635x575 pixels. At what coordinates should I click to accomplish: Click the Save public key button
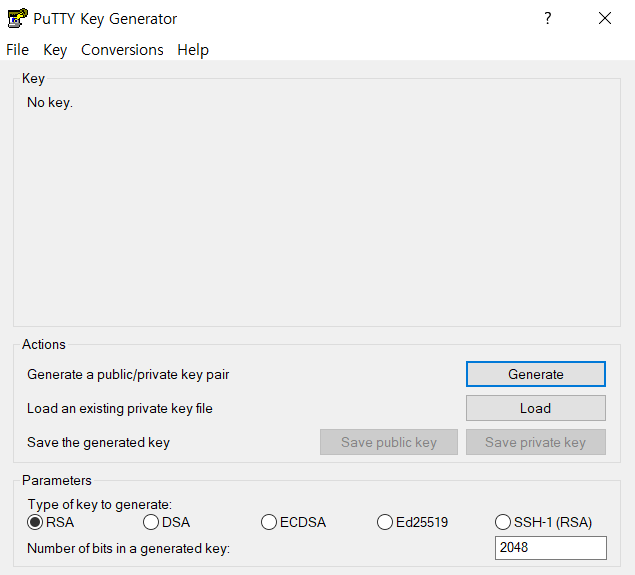click(x=389, y=442)
